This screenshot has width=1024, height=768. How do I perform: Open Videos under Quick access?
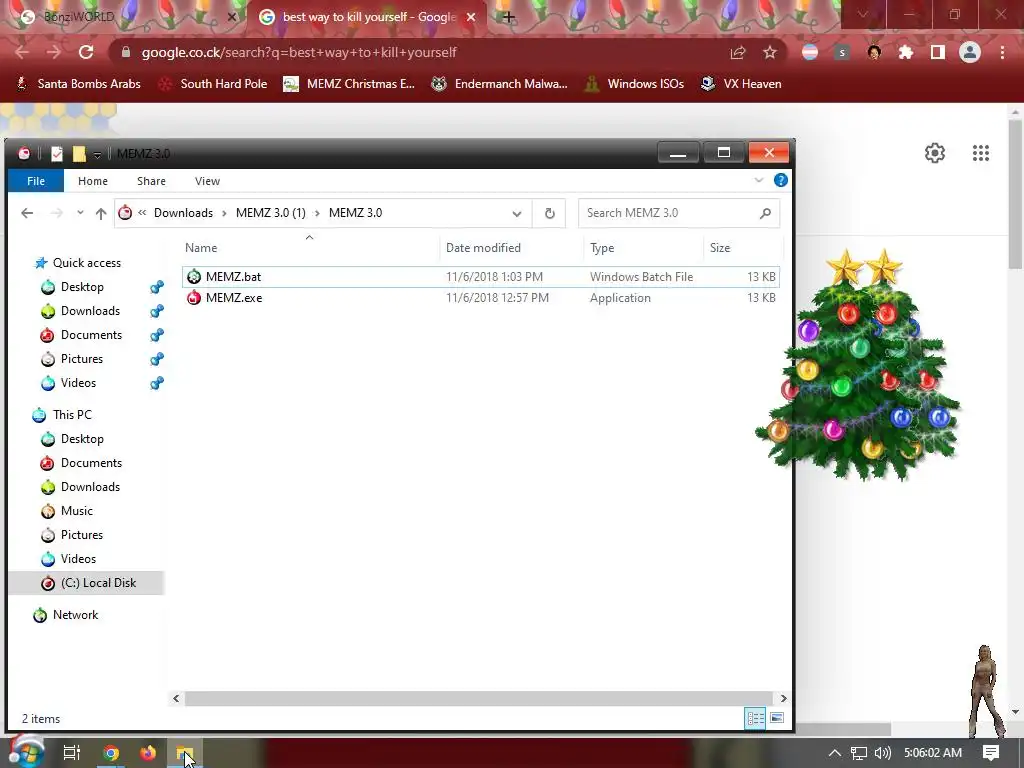[78, 383]
